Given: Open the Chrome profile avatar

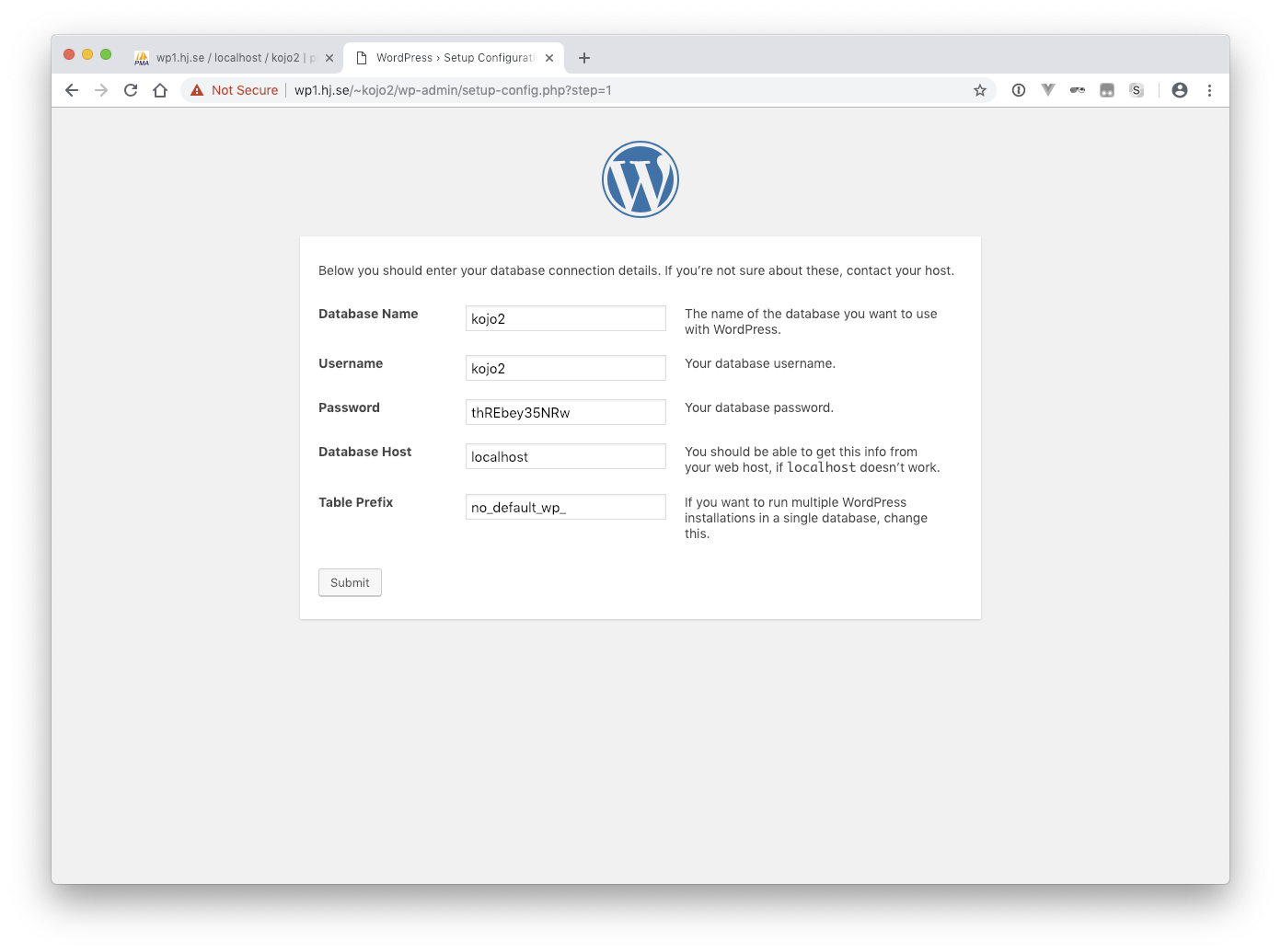Looking at the screenshot, I should click(x=1180, y=90).
